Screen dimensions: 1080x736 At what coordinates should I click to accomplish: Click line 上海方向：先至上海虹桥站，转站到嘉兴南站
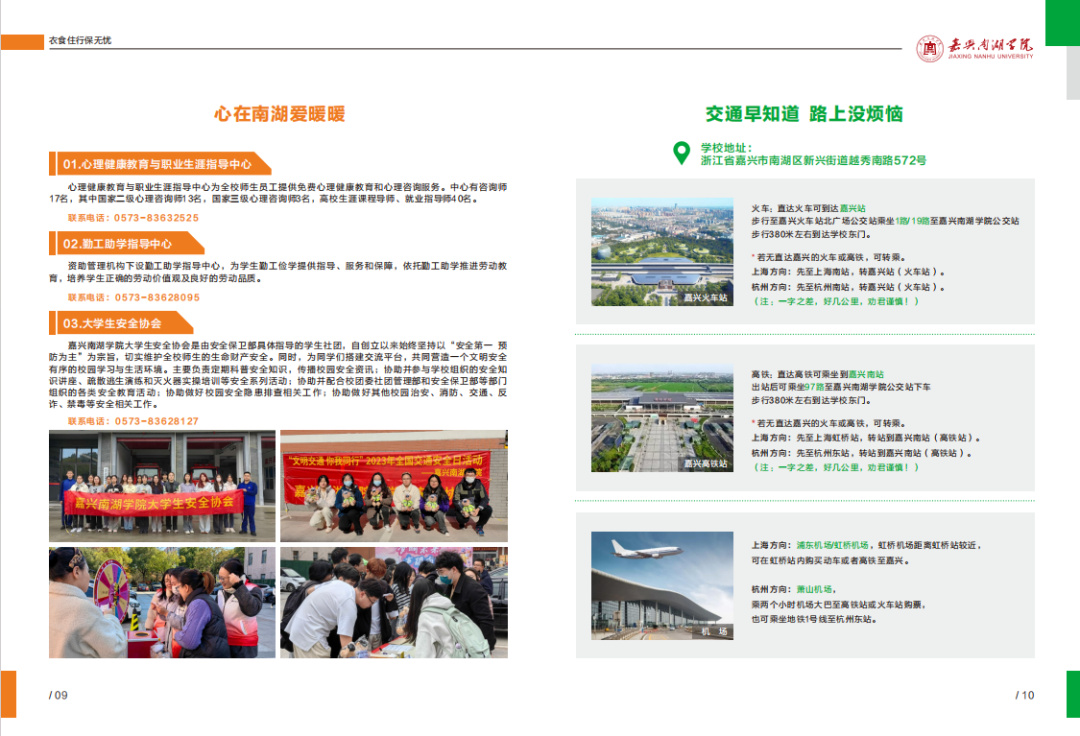[866, 438]
